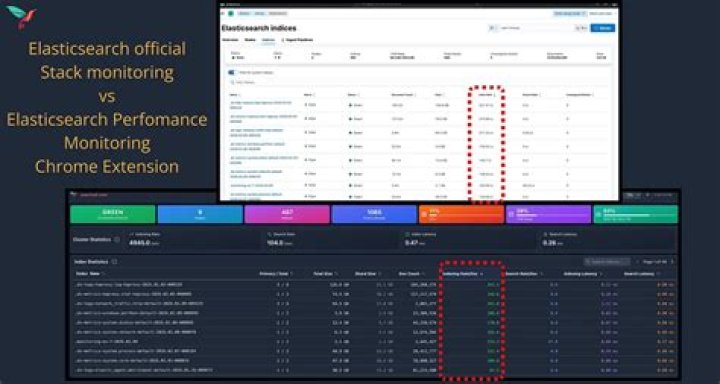Sort Kibana table by Index Rate column

[x=487, y=95]
